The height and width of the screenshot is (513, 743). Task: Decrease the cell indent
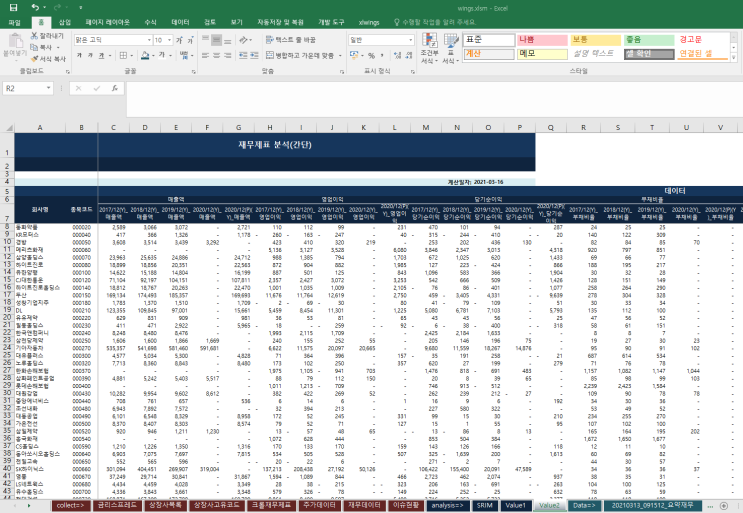[243, 55]
